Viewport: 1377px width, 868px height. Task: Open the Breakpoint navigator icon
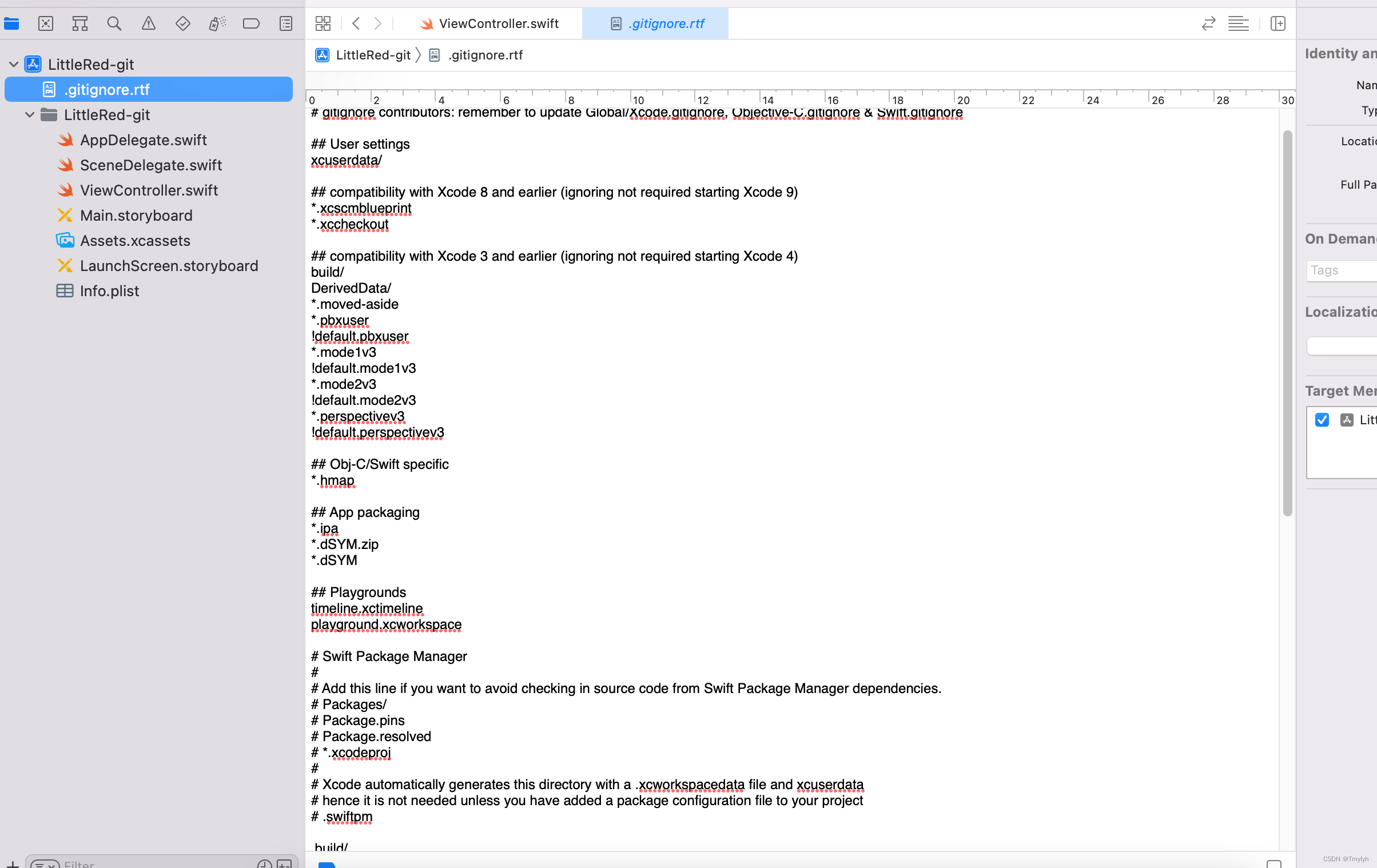[x=251, y=23]
